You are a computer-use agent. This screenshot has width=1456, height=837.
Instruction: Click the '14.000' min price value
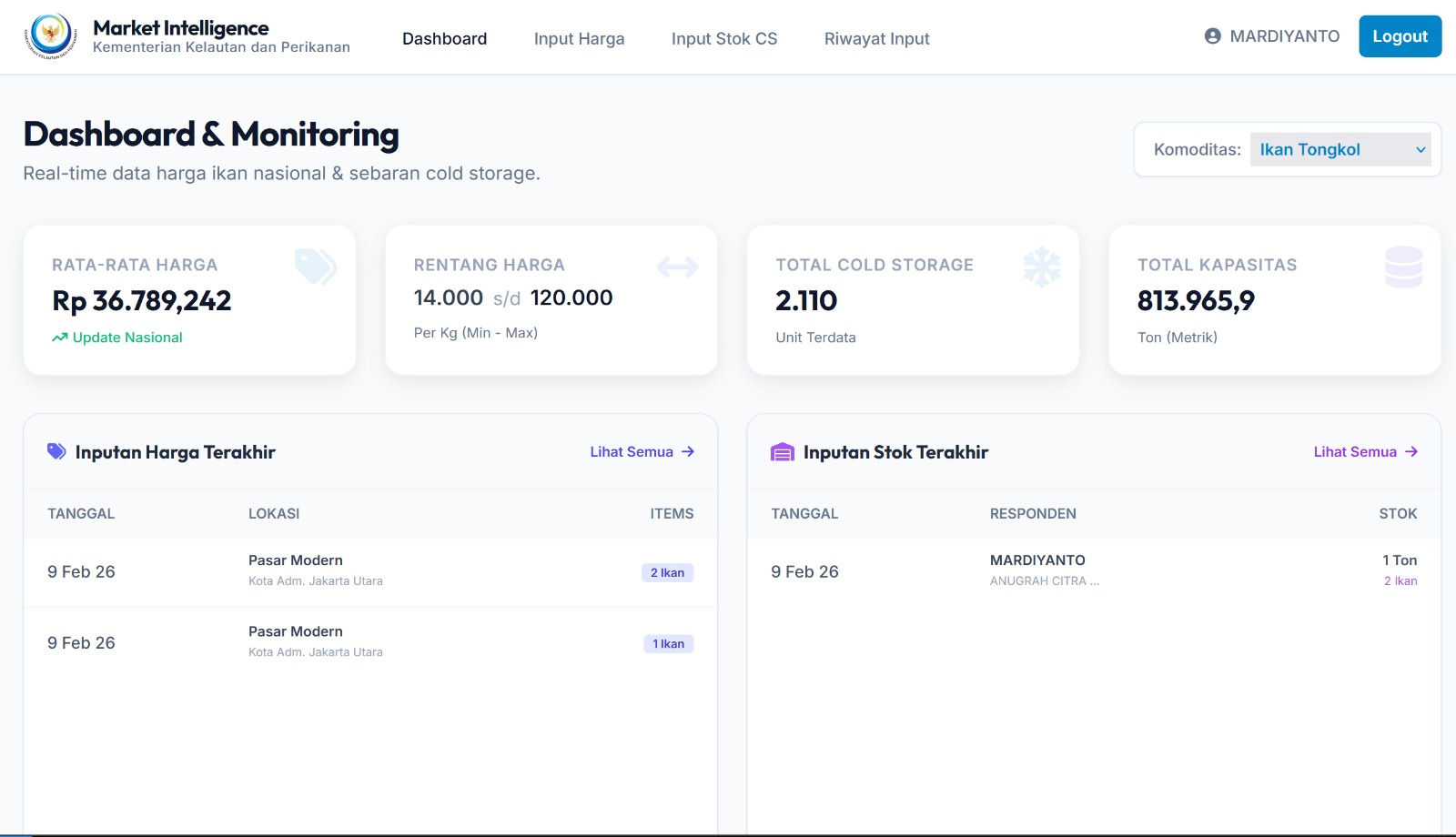point(449,297)
